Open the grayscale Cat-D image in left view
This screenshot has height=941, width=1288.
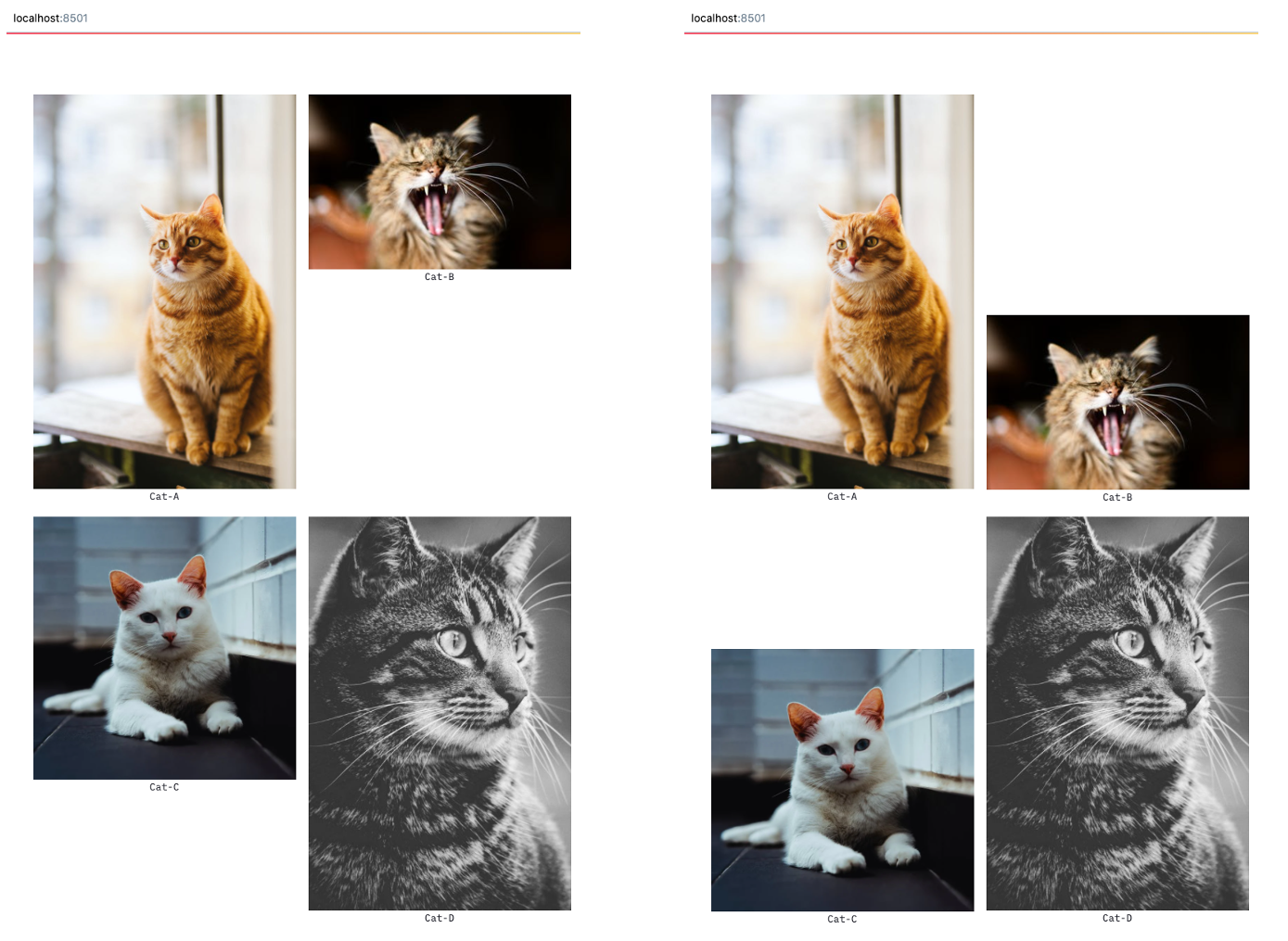[439, 713]
